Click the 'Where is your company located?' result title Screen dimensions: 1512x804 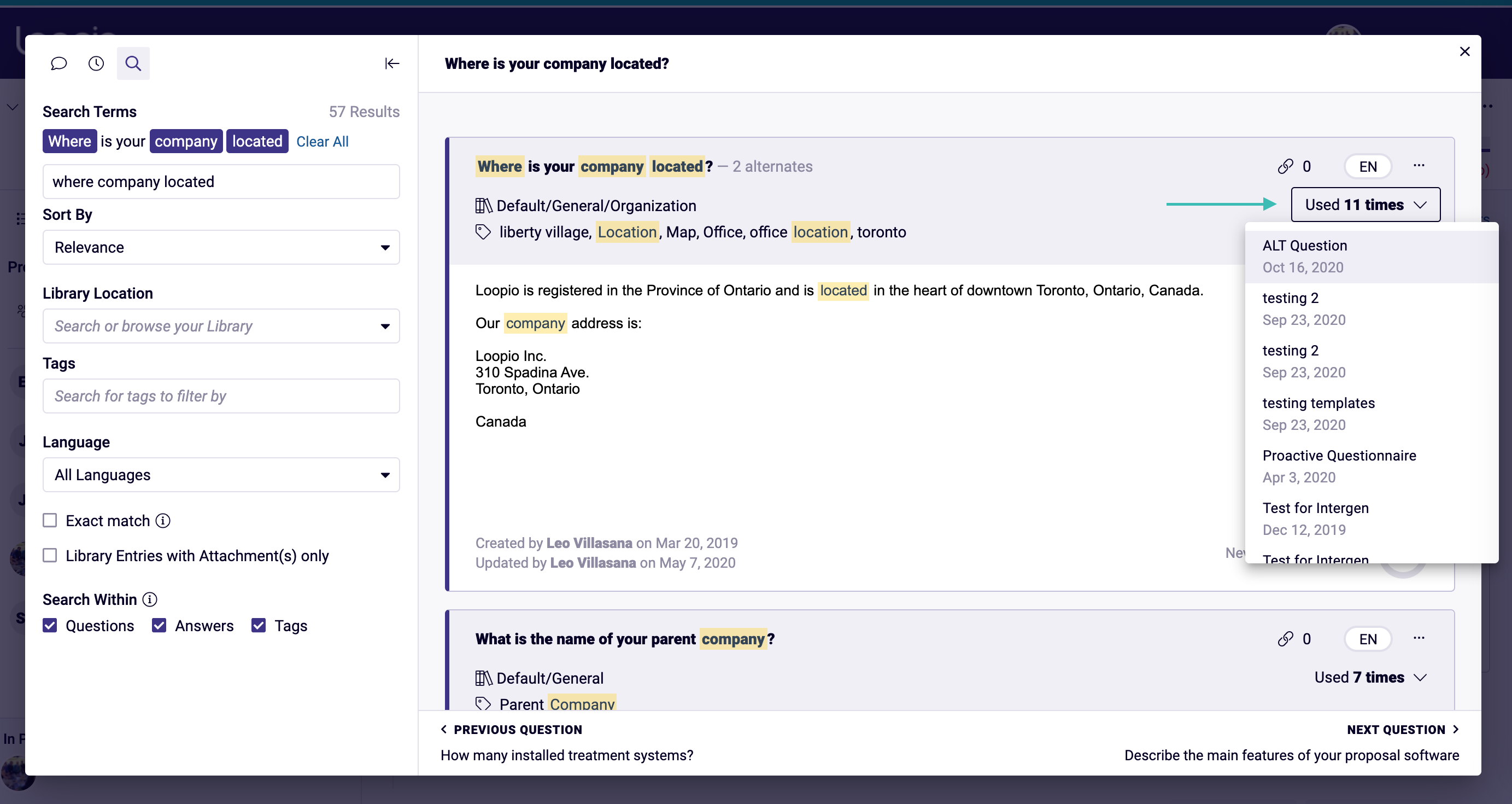[x=595, y=167]
